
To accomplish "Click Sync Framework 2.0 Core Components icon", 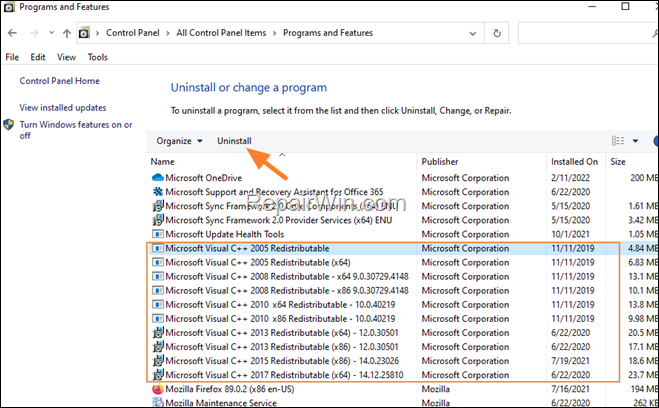I will (158, 206).
